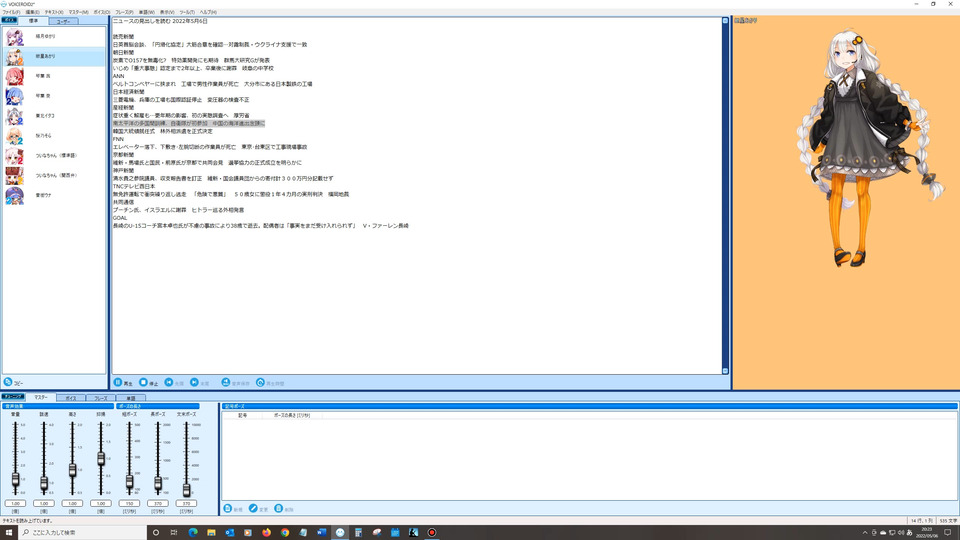Viewport: 960px width, 540px height.
Task: Select the 琴葉 茜 red-haired voice avatar
Action: point(14,76)
